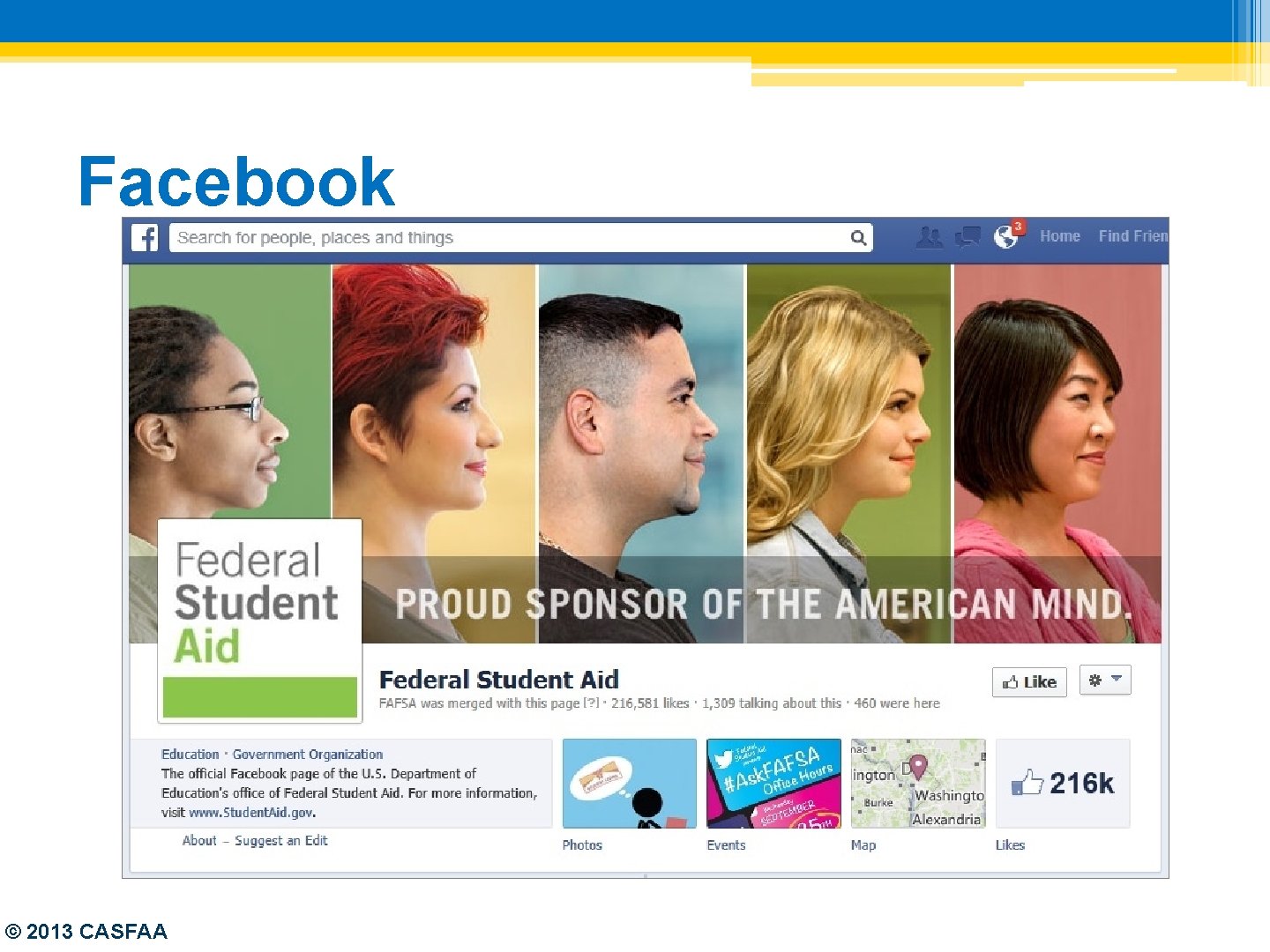Click the search magnifier icon
Viewport: 1270px width, 952px height.
point(858,238)
